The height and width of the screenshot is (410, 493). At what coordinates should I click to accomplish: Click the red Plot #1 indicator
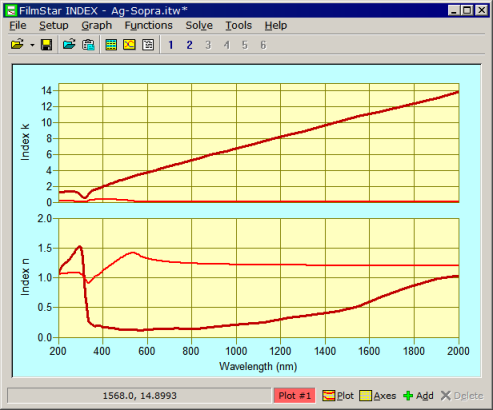click(x=295, y=396)
